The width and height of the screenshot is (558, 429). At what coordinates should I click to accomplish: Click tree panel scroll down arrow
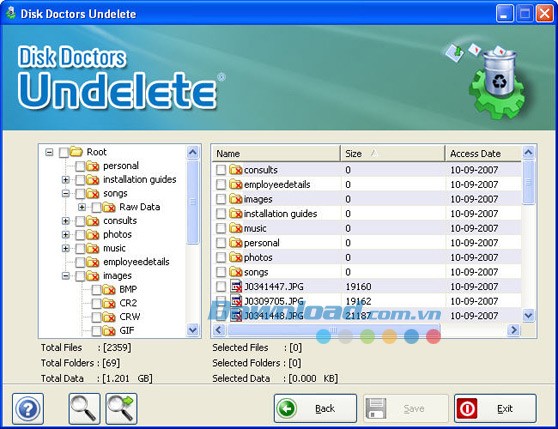193,330
